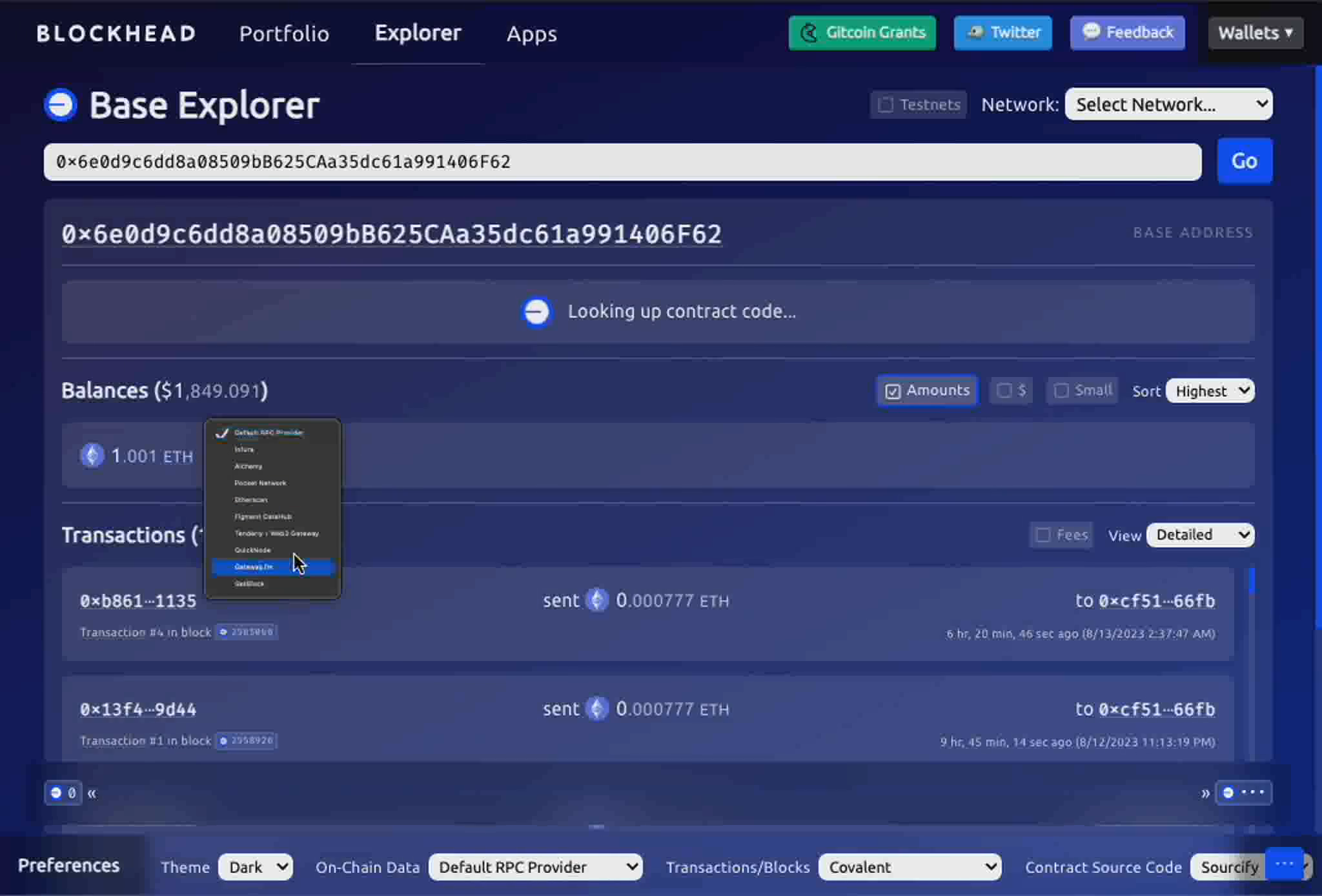Choose Etherscan provider option
This screenshot has width=1322, height=896.
tap(272, 500)
